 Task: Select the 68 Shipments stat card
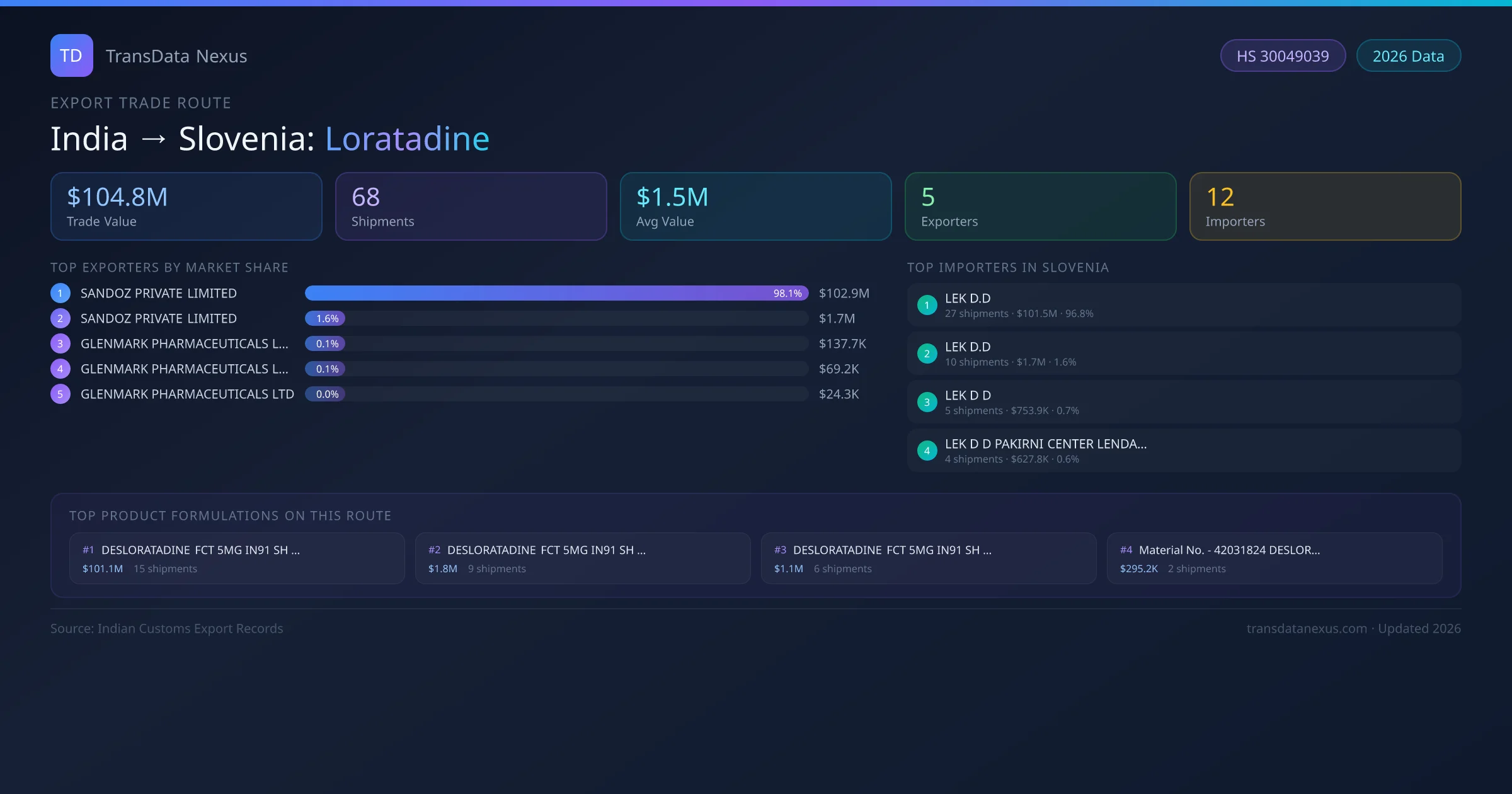click(471, 207)
